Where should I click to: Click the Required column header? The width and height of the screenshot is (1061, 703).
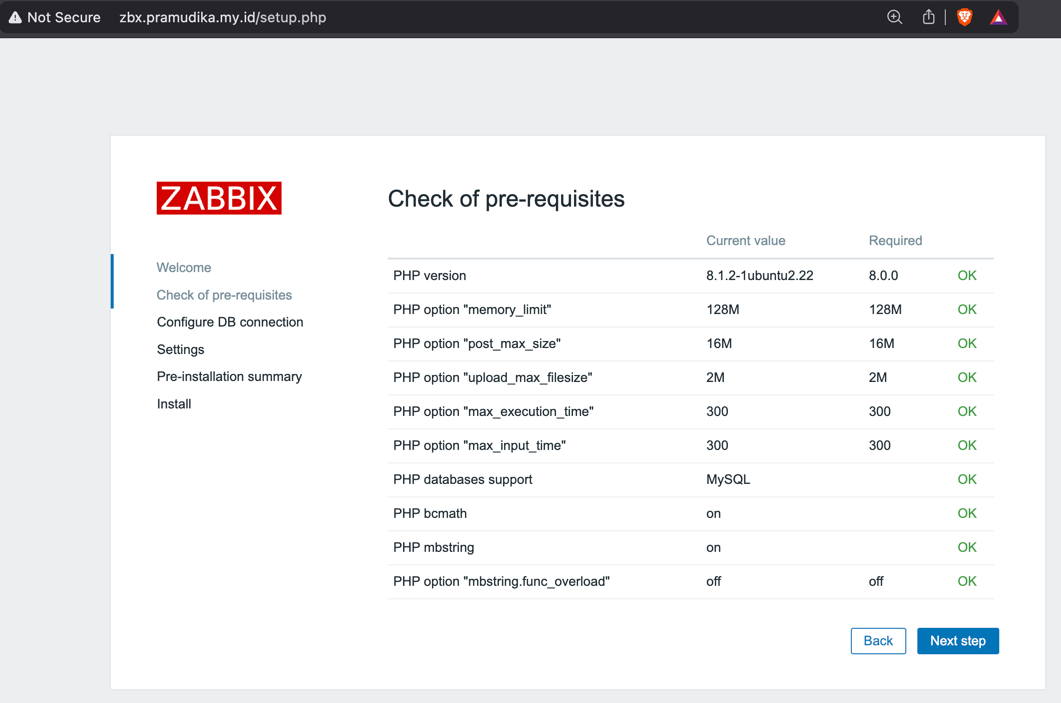click(895, 240)
